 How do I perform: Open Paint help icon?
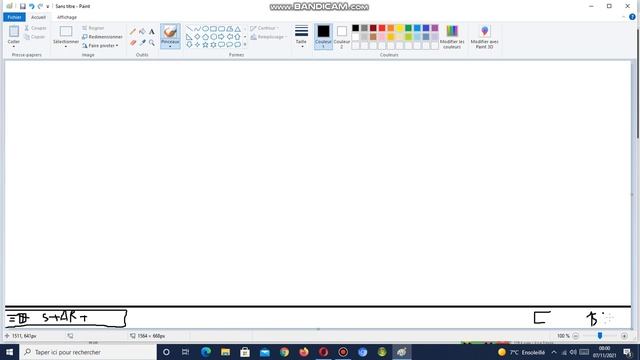pyautogui.click(x=632, y=17)
